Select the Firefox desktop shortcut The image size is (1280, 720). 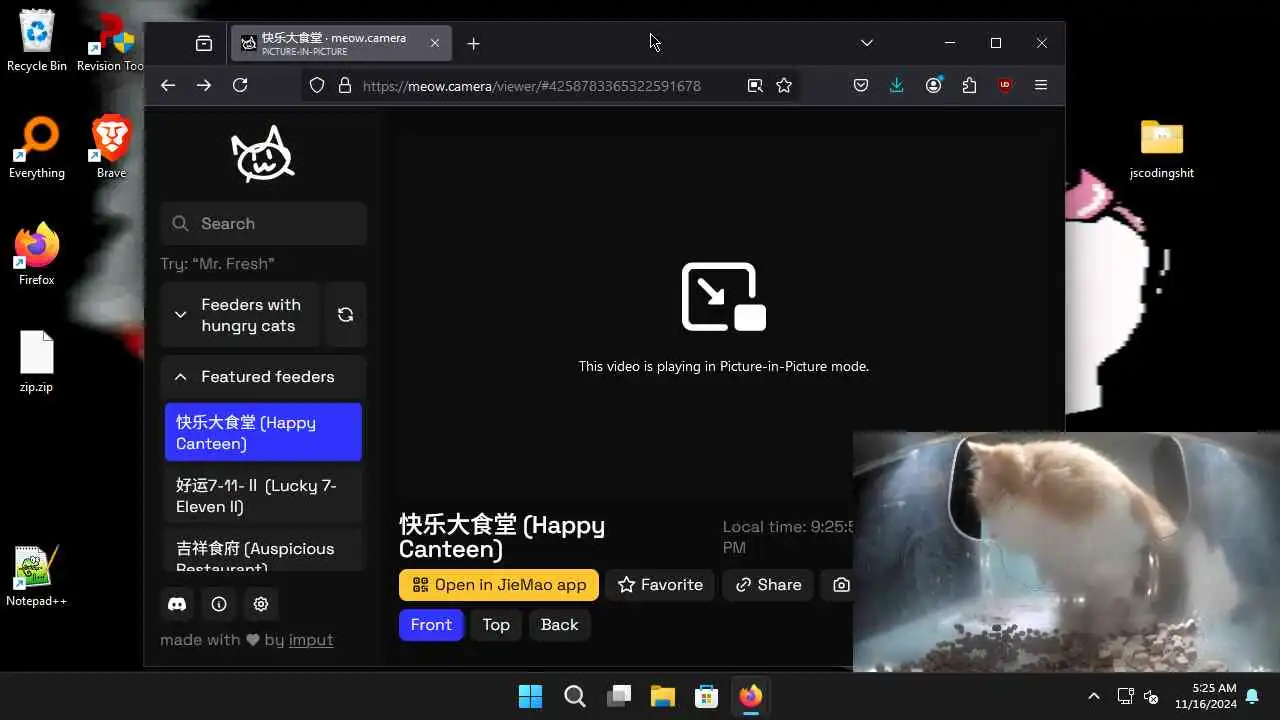point(37,255)
